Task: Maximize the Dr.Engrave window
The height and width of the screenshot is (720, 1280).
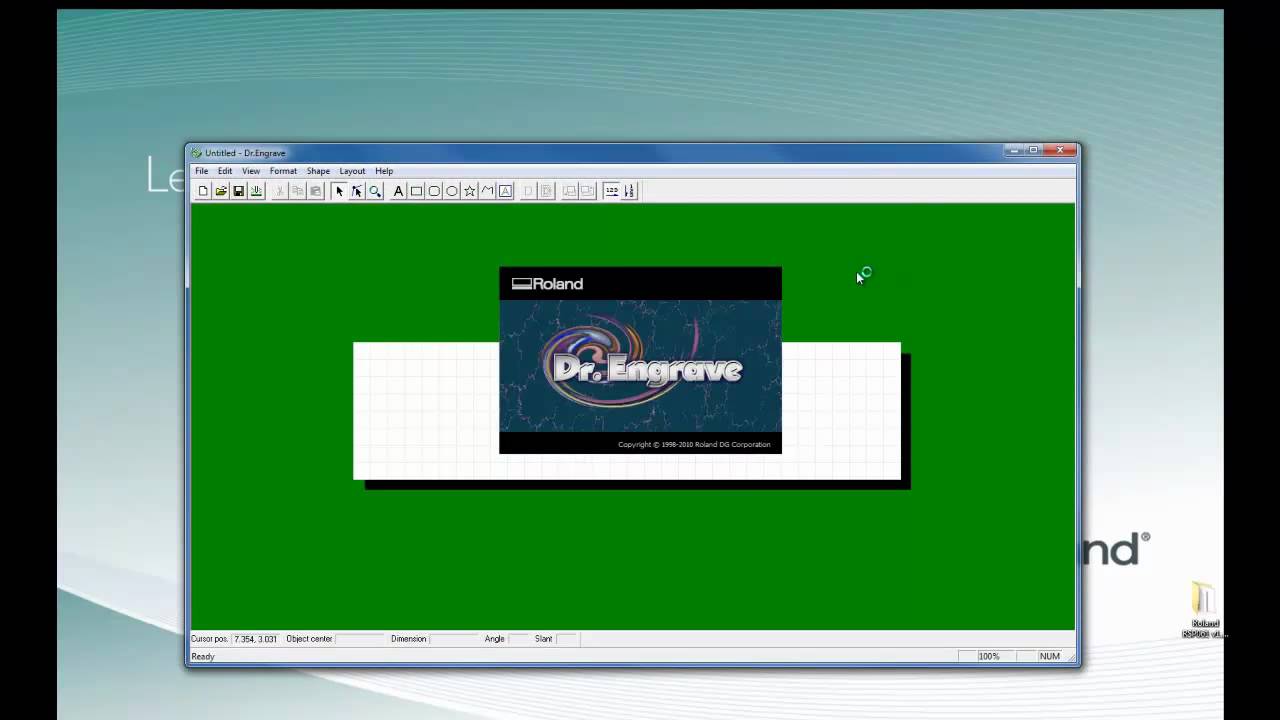Action: point(1034,150)
